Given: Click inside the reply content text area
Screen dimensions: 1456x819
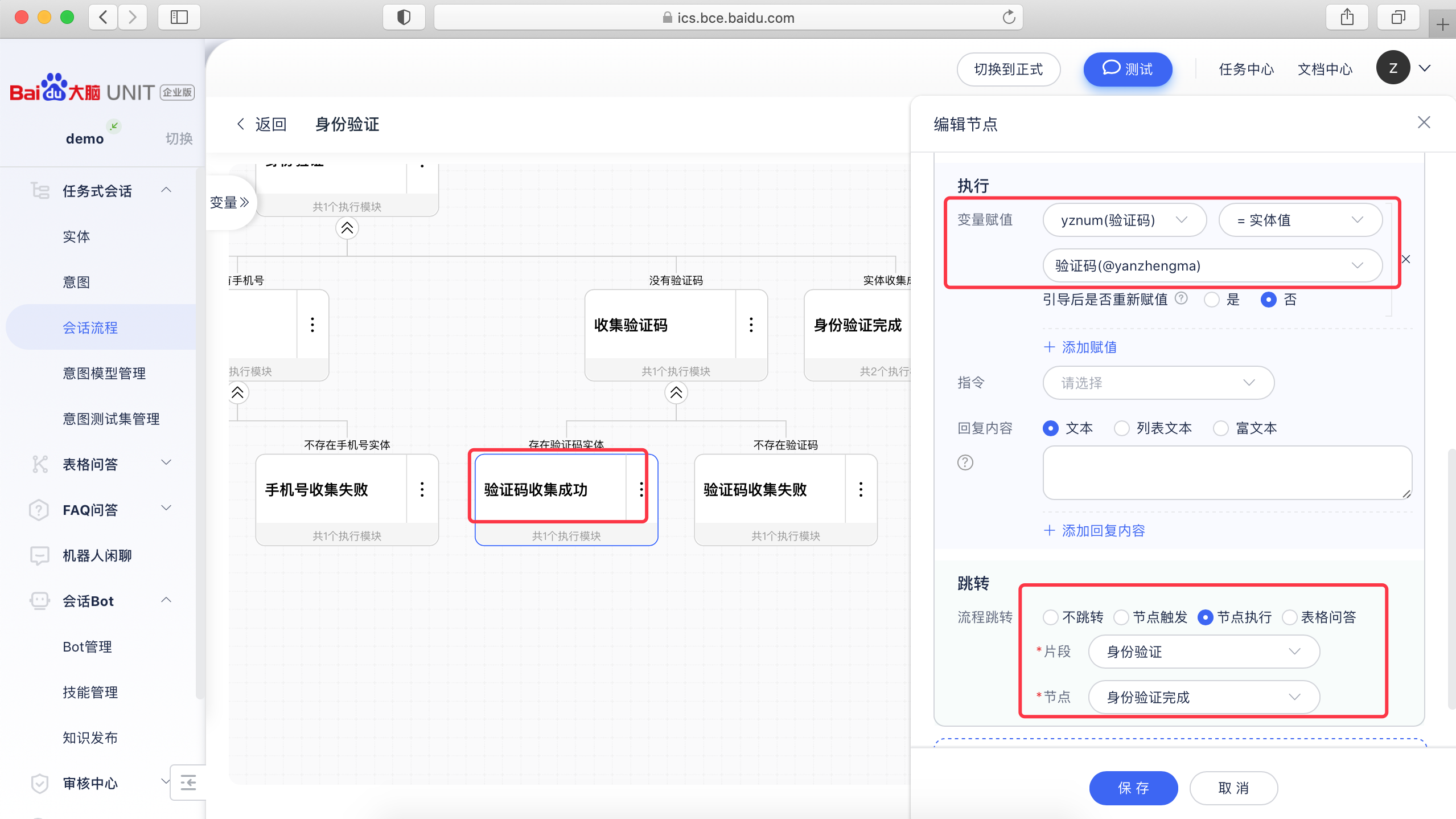Looking at the screenshot, I should coord(1226,473).
